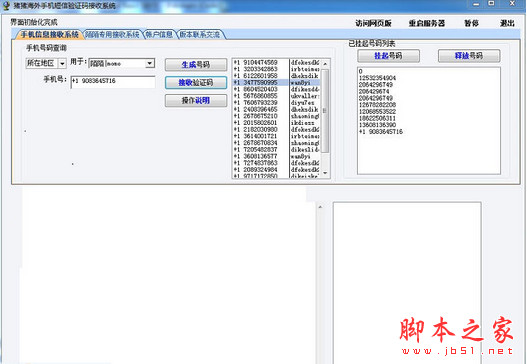Screen dimensions: 527x364
Task: Click name cell ikdienz in list
Action: (x=303, y=123)
